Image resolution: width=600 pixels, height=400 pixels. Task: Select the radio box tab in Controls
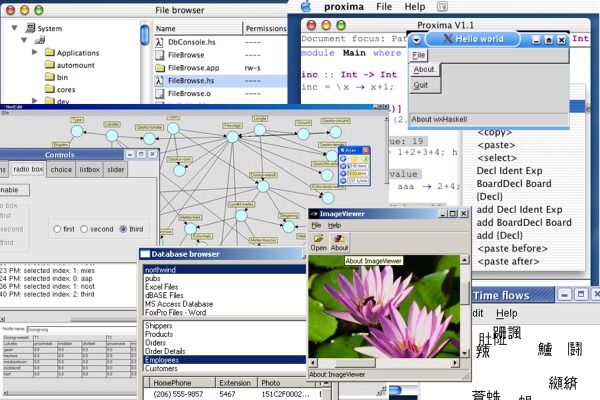coord(28,169)
